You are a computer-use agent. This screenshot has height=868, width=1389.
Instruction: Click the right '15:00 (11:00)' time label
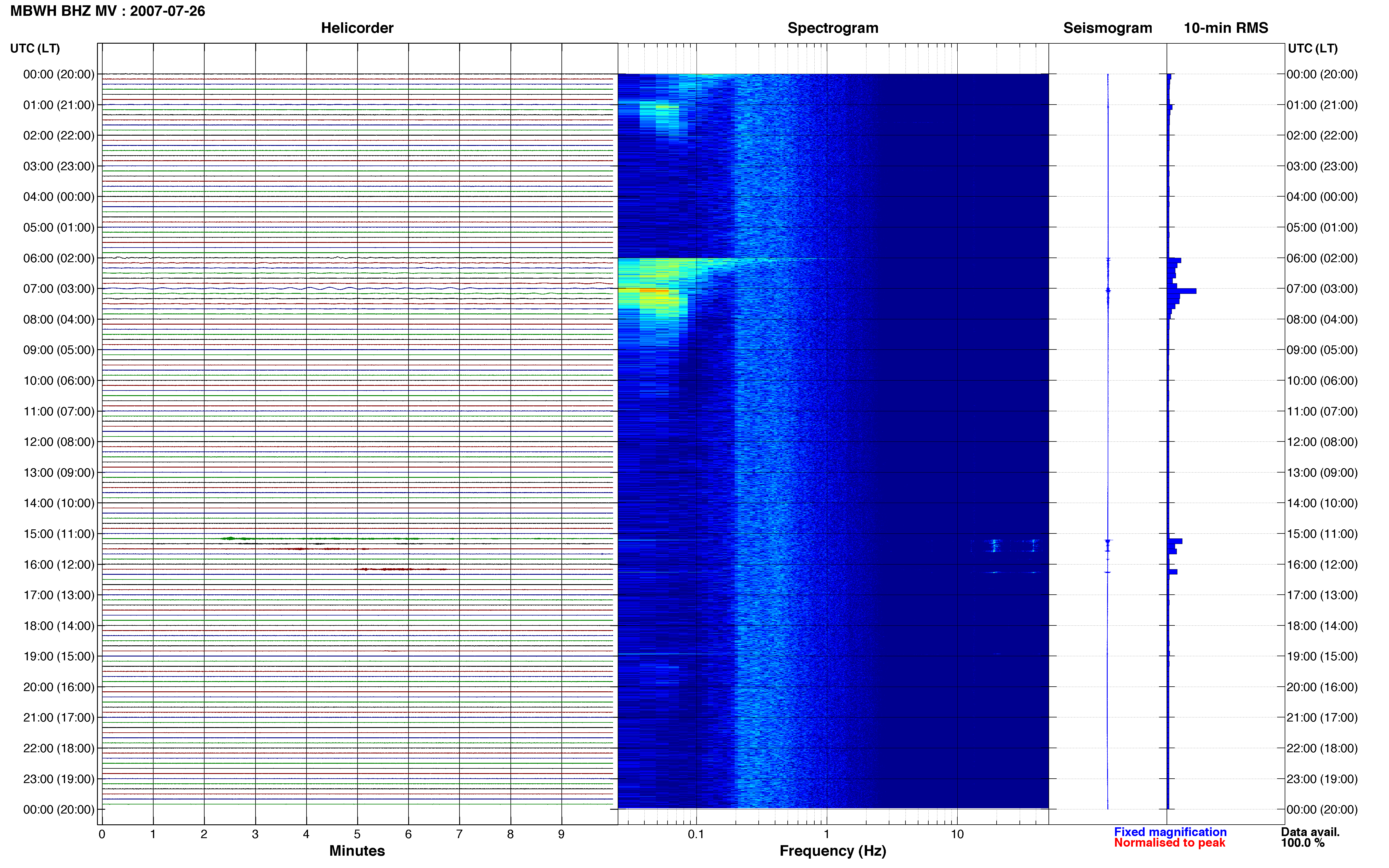[x=1322, y=534]
